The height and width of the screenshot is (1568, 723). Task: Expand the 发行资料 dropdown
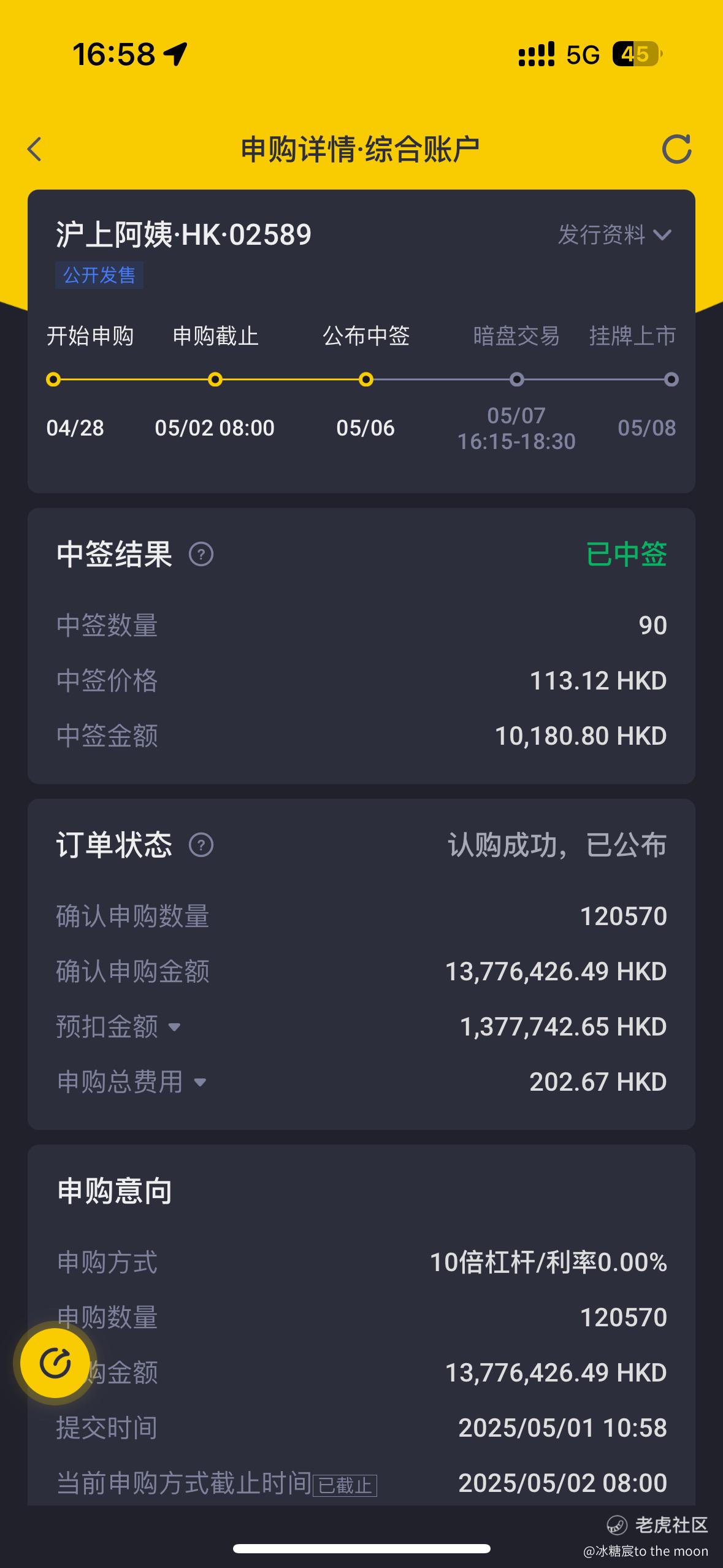[x=614, y=234]
